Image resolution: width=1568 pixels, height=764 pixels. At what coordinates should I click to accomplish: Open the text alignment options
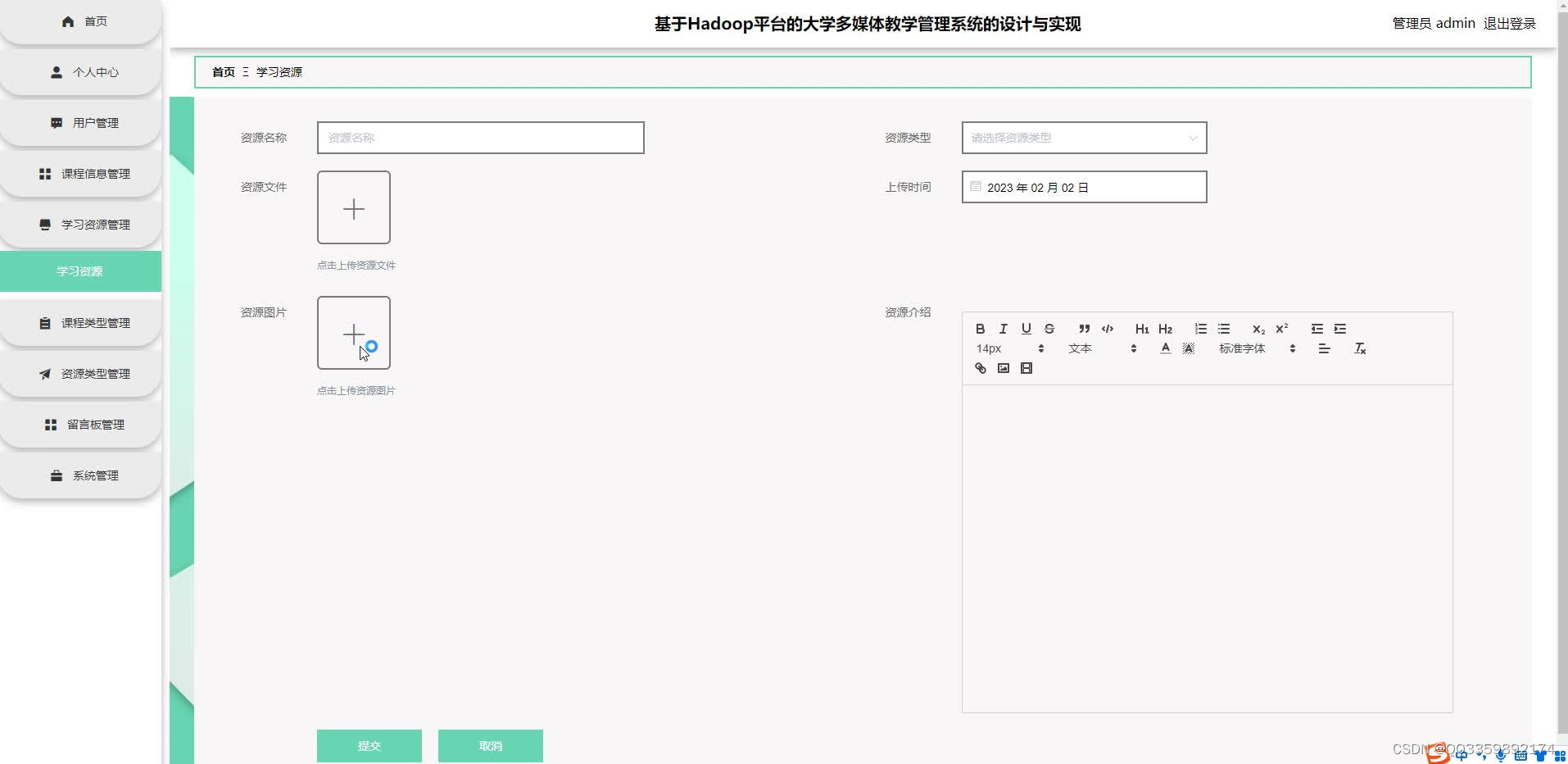(1324, 348)
